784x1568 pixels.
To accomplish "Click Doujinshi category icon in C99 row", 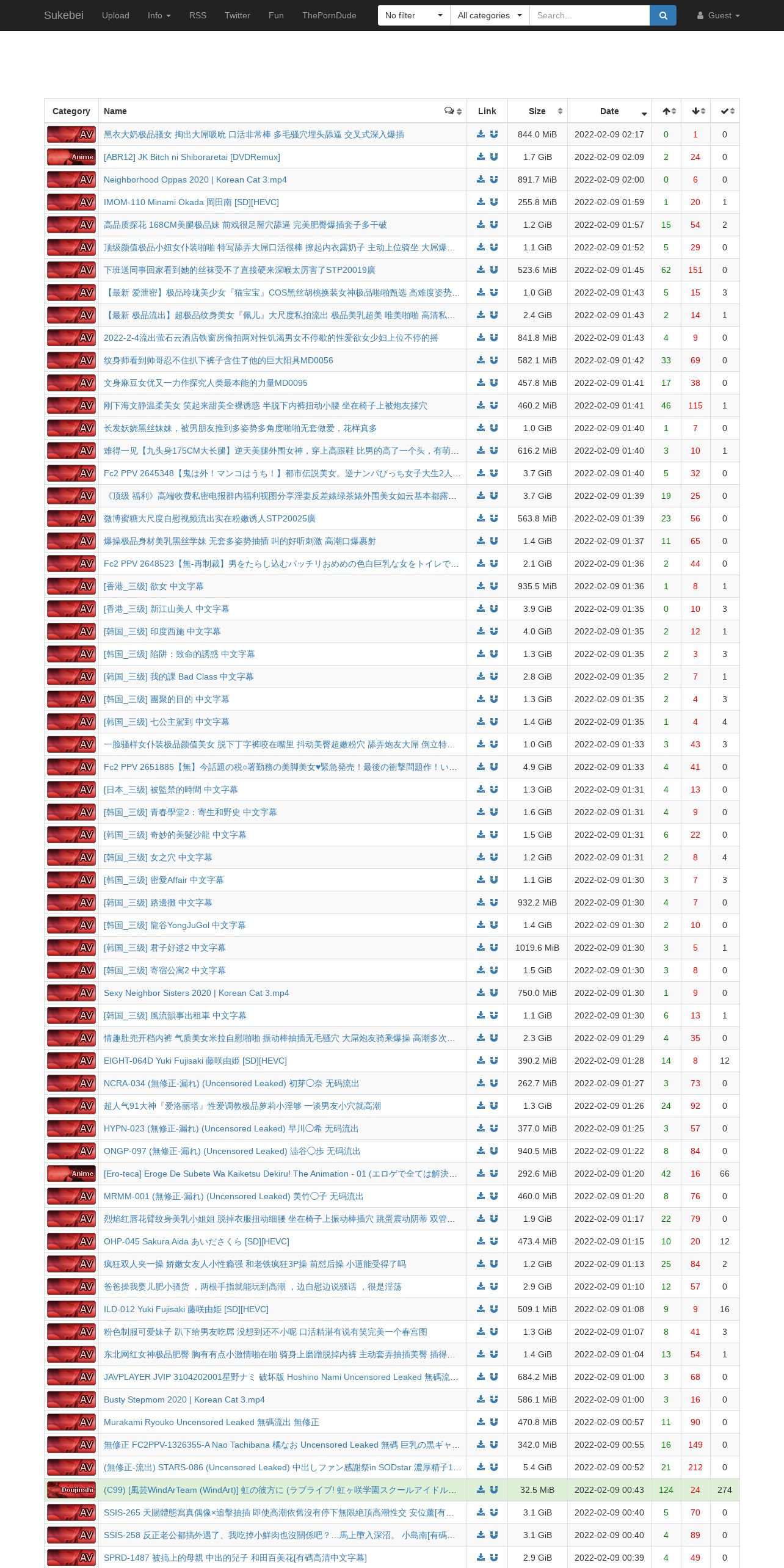I will pos(71,1490).
